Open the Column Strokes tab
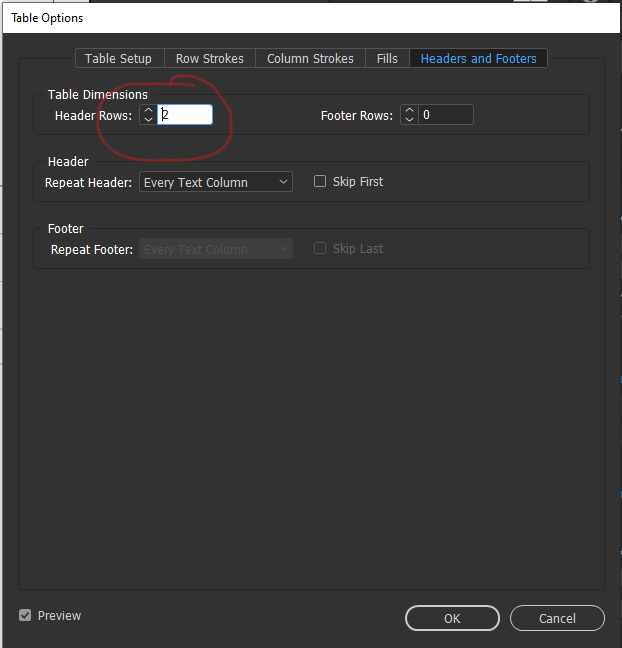This screenshot has height=648, width=622. (310, 58)
